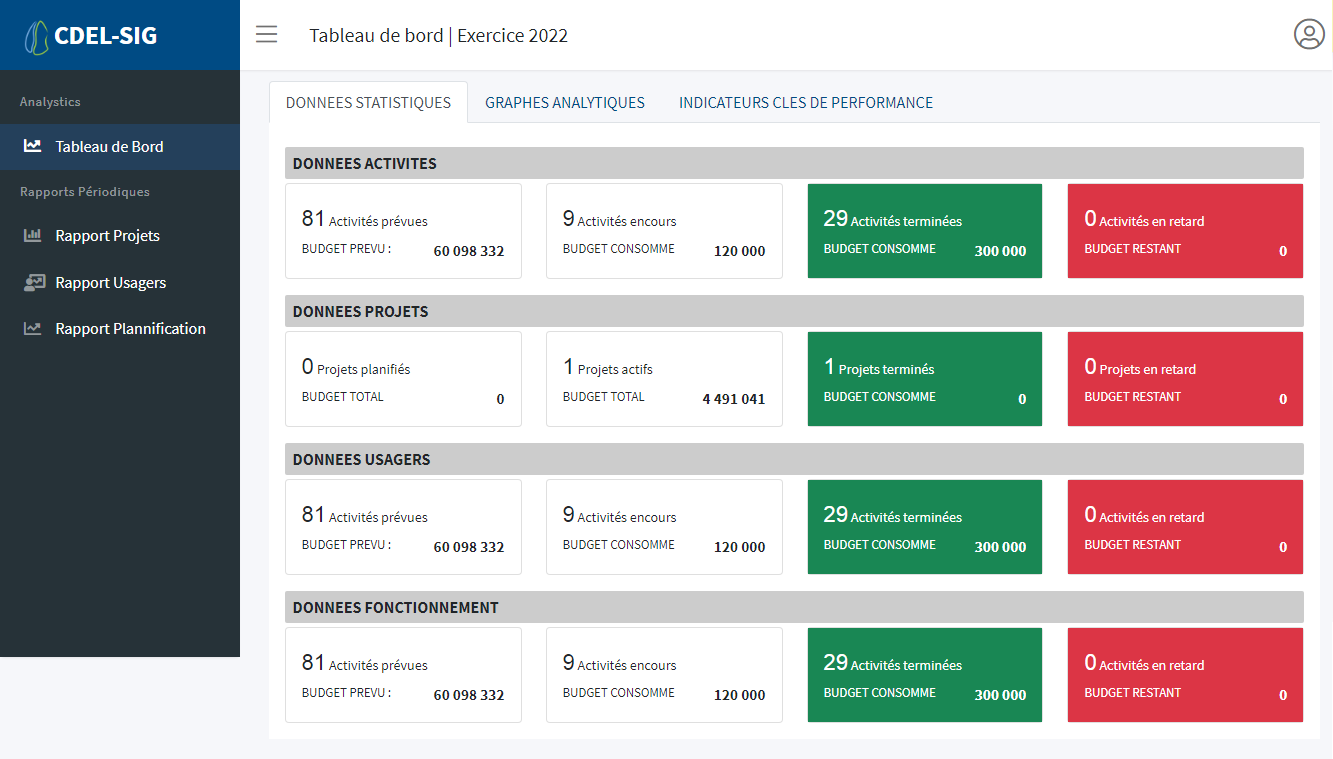Click the Tableau de bord Exercice 2022 title
Image resolution: width=1333 pixels, height=759 pixels.
[x=438, y=36]
